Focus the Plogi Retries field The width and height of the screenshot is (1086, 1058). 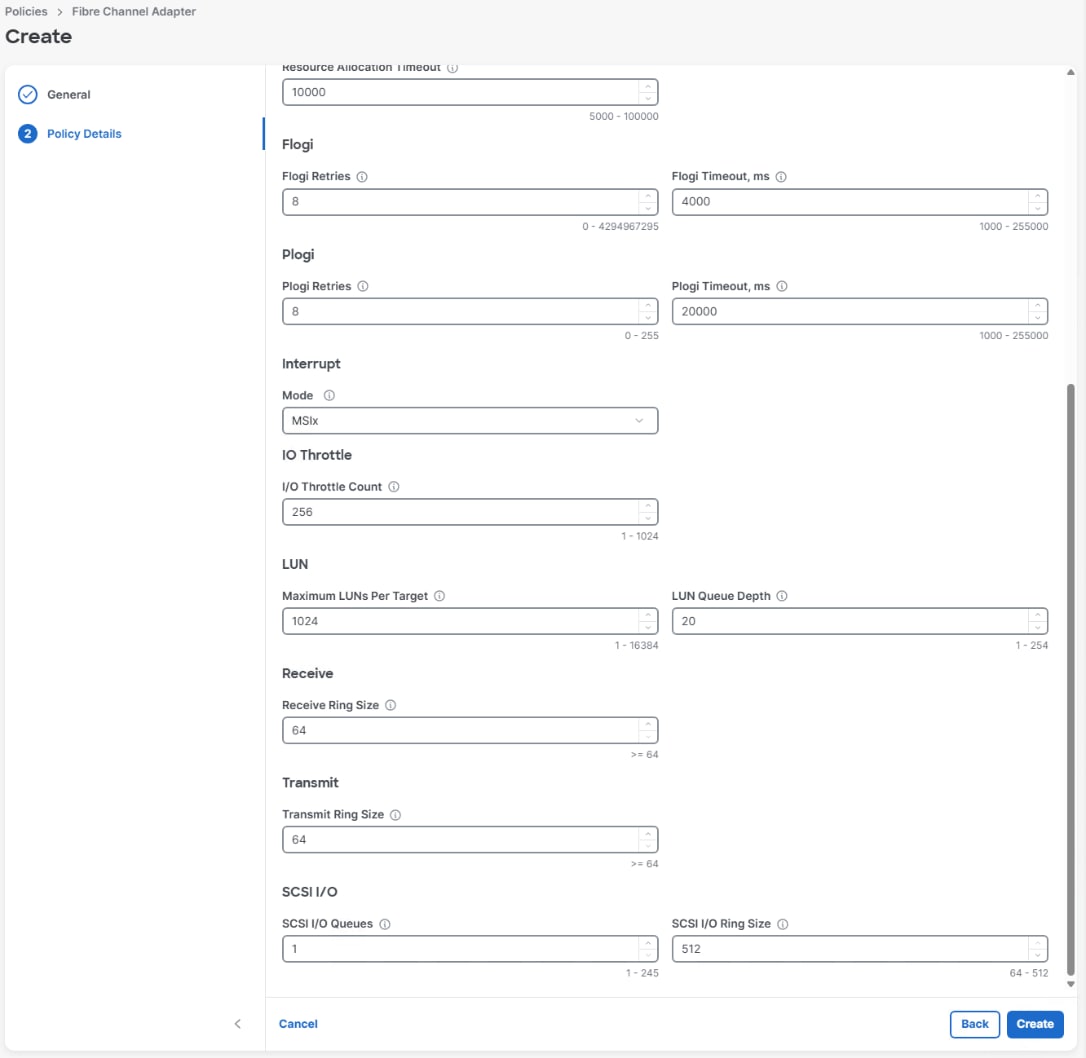click(470, 312)
